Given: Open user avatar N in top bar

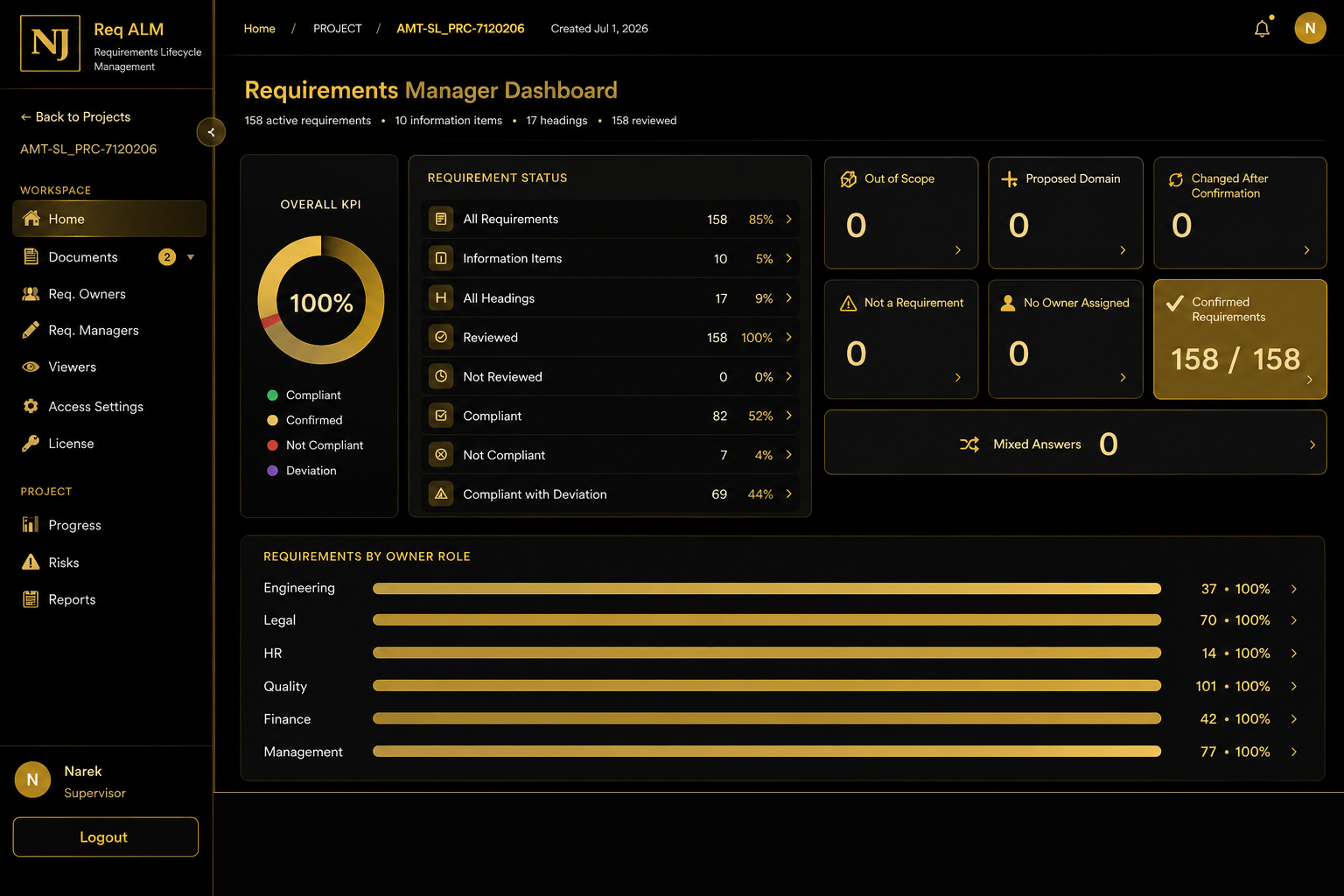Looking at the screenshot, I should tap(1310, 28).
